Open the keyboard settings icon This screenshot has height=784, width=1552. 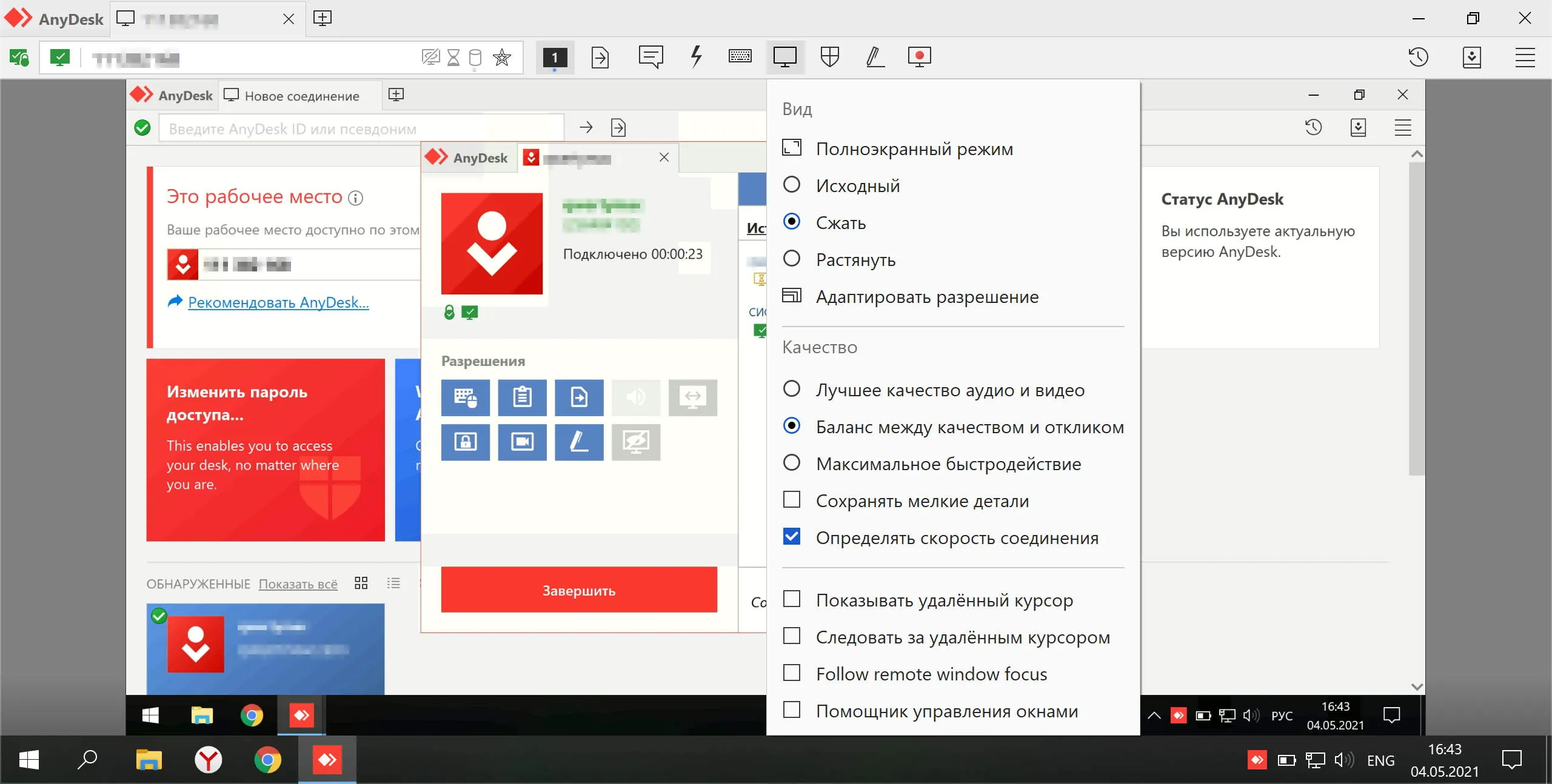740,57
